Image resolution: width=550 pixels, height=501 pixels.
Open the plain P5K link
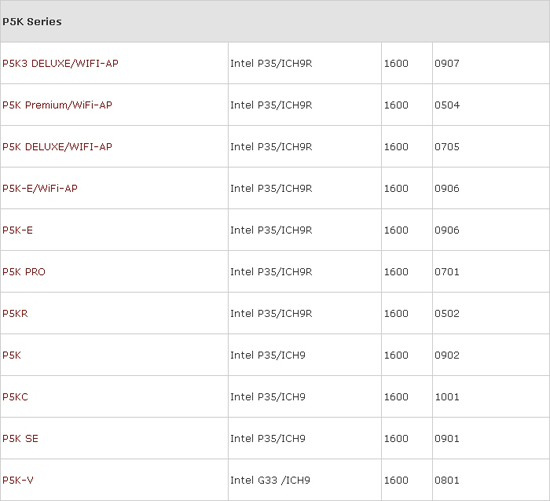point(12,355)
